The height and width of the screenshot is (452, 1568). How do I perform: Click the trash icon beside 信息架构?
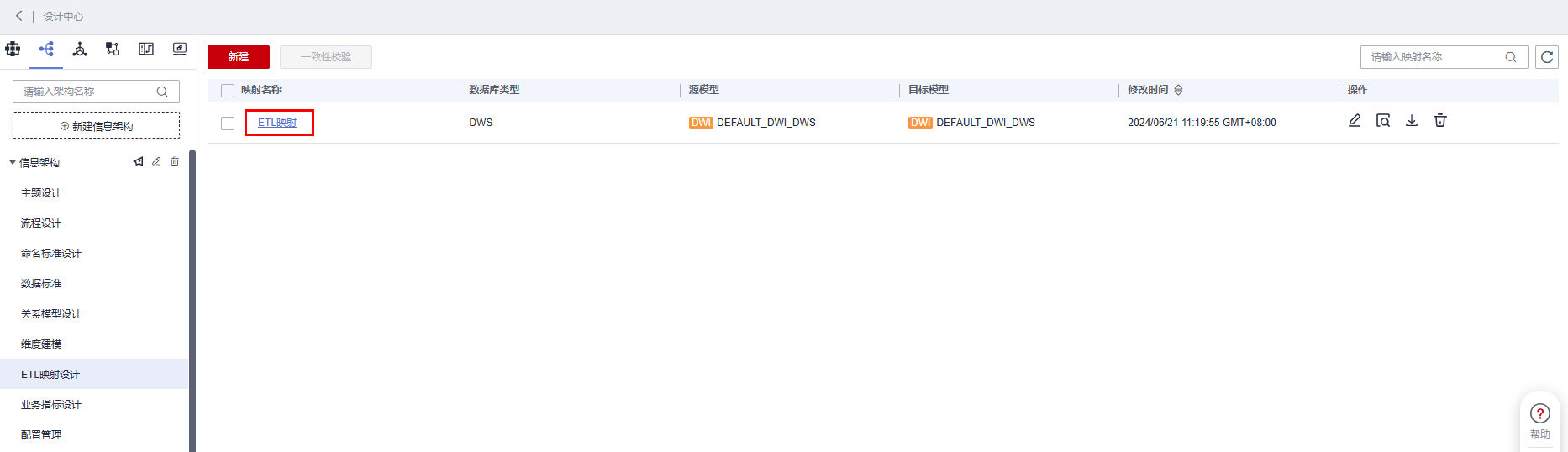point(175,161)
